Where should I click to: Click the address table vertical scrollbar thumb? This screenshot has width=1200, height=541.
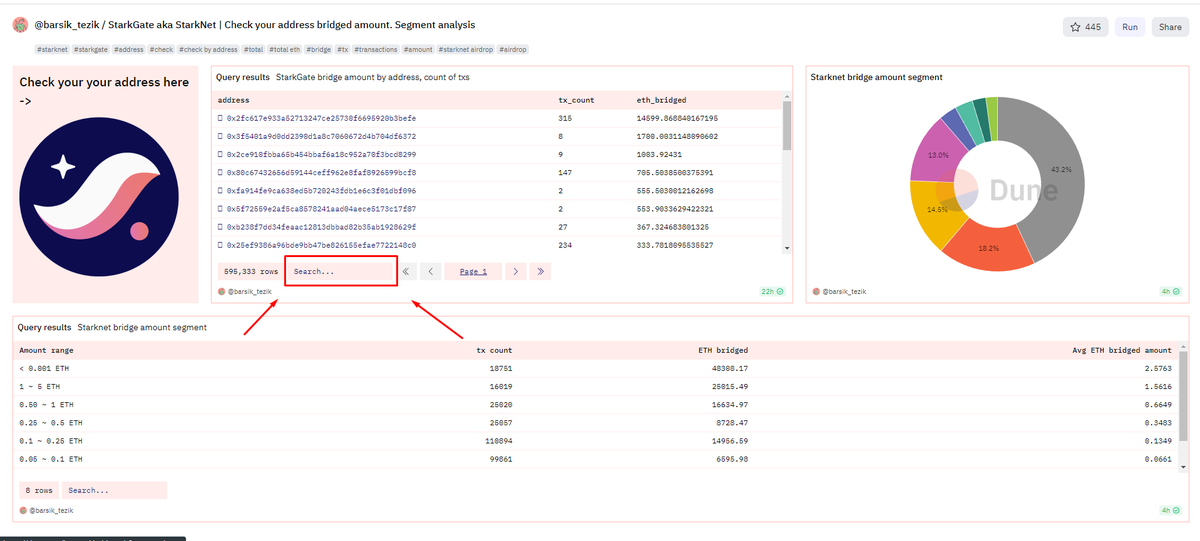point(787,126)
